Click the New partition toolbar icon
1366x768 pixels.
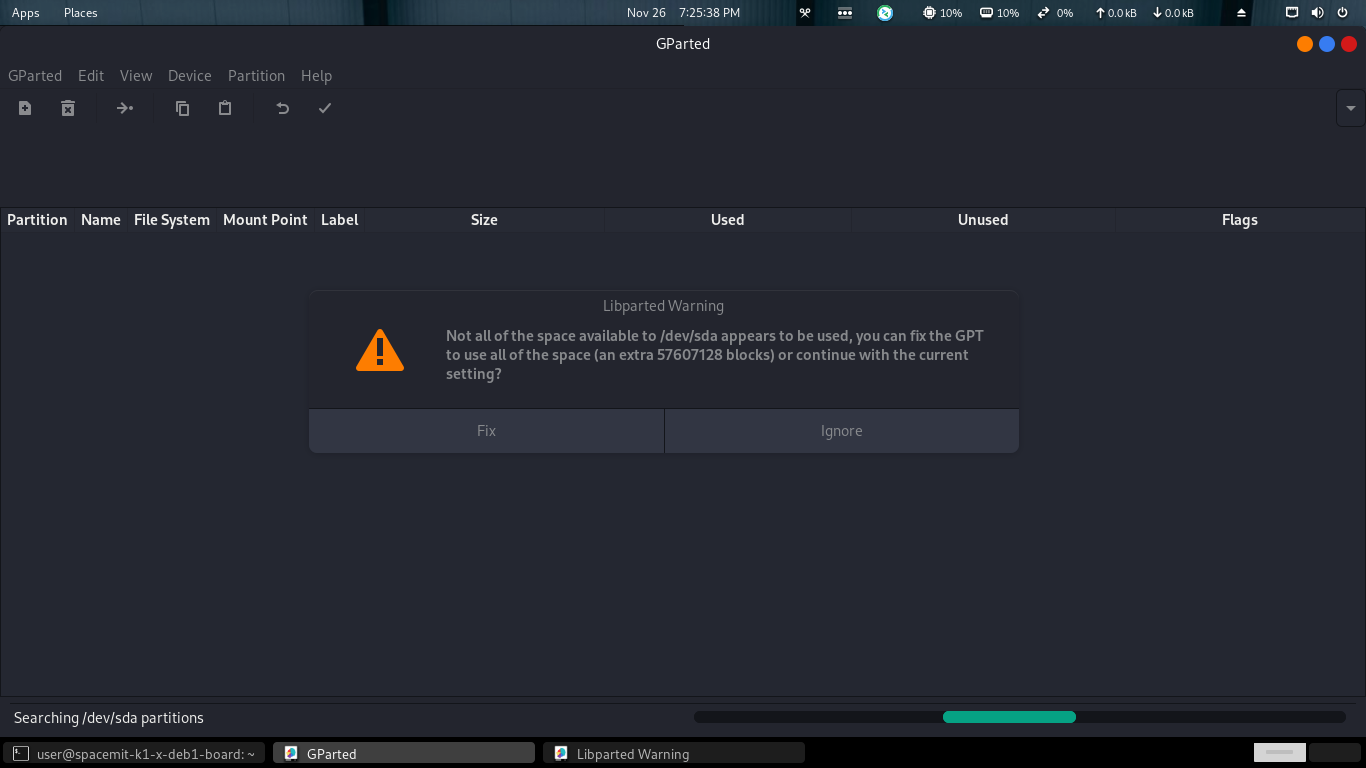tap(25, 108)
